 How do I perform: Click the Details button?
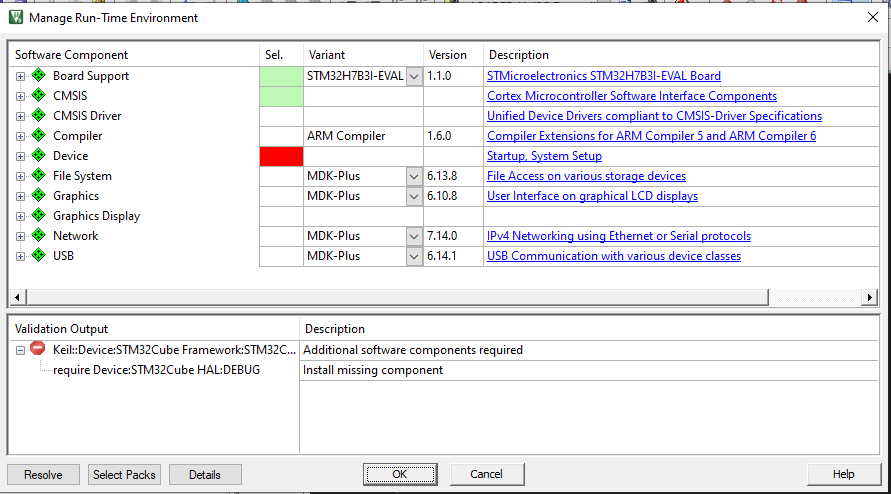pyautogui.click(x=205, y=475)
